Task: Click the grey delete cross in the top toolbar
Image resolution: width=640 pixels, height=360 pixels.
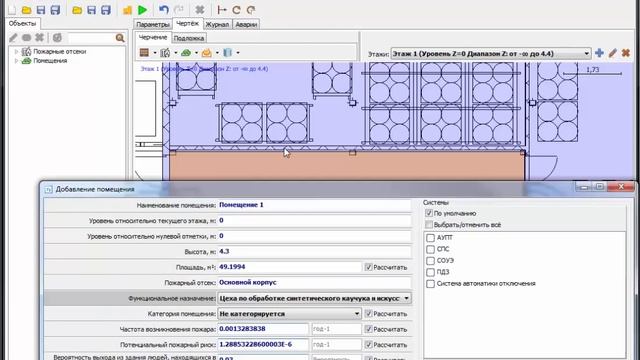Action: point(200,9)
